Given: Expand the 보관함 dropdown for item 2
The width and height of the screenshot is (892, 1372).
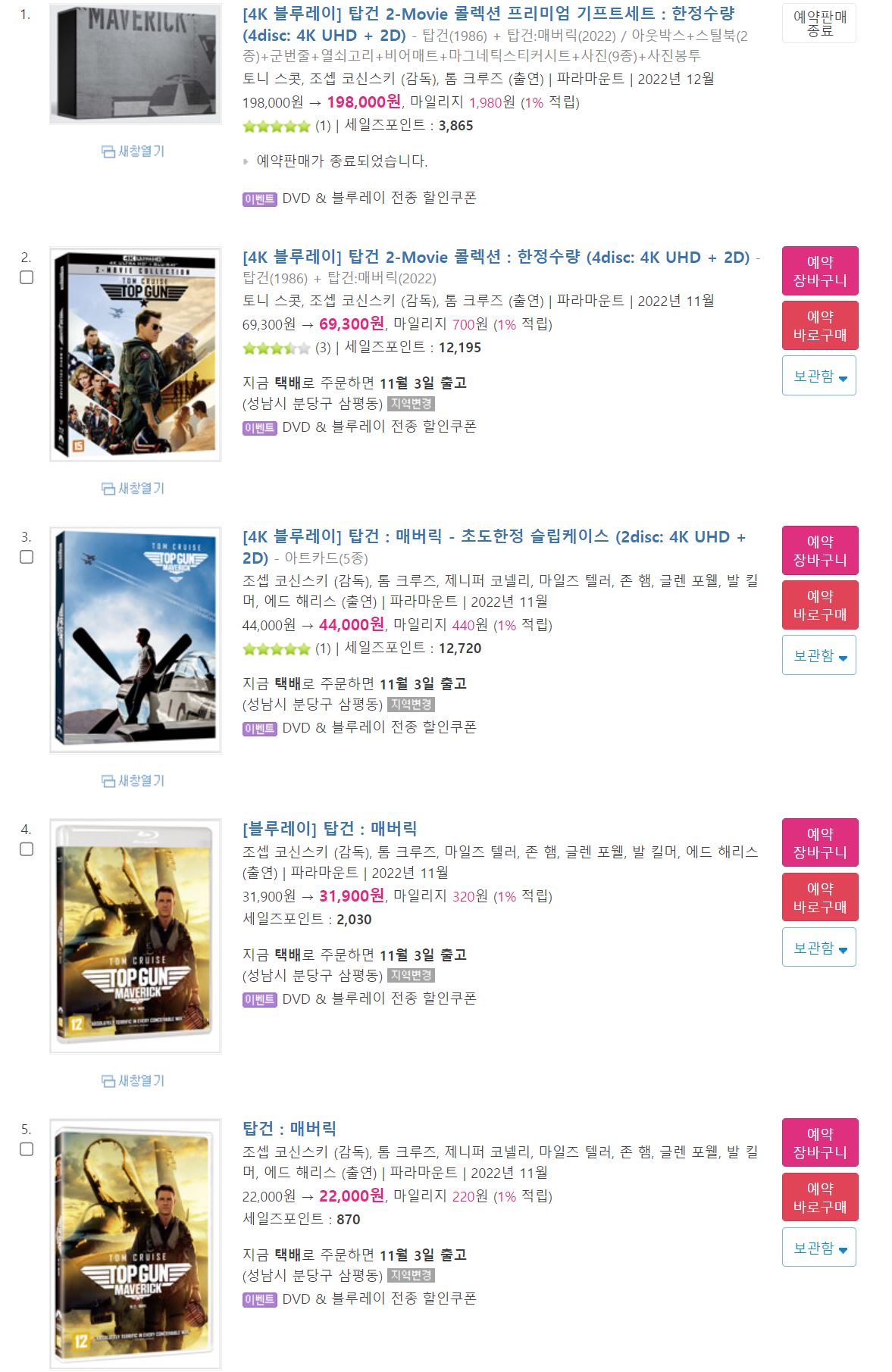Looking at the screenshot, I should click(x=819, y=376).
